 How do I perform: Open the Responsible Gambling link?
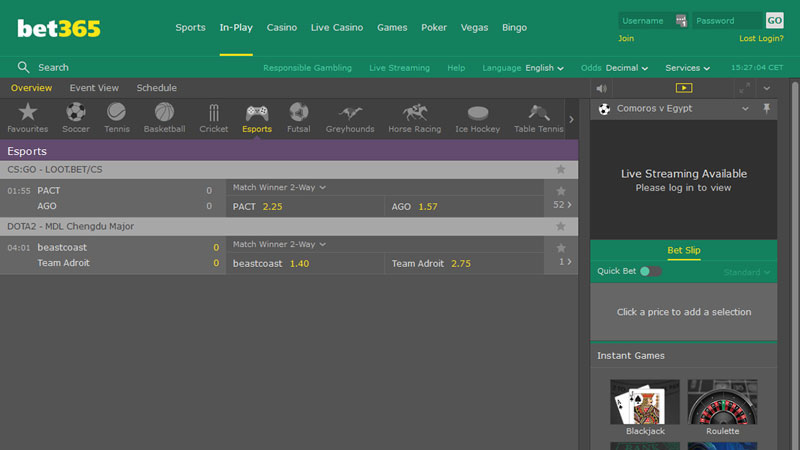click(x=307, y=68)
